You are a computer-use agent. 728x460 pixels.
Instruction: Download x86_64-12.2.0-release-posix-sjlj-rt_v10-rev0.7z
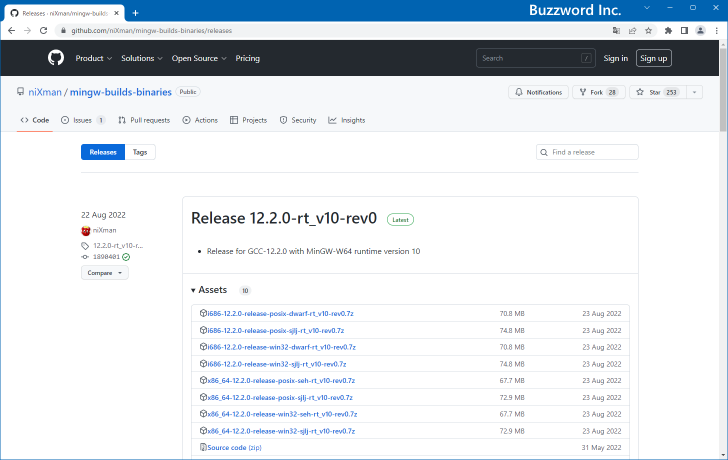(x=280, y=397)
